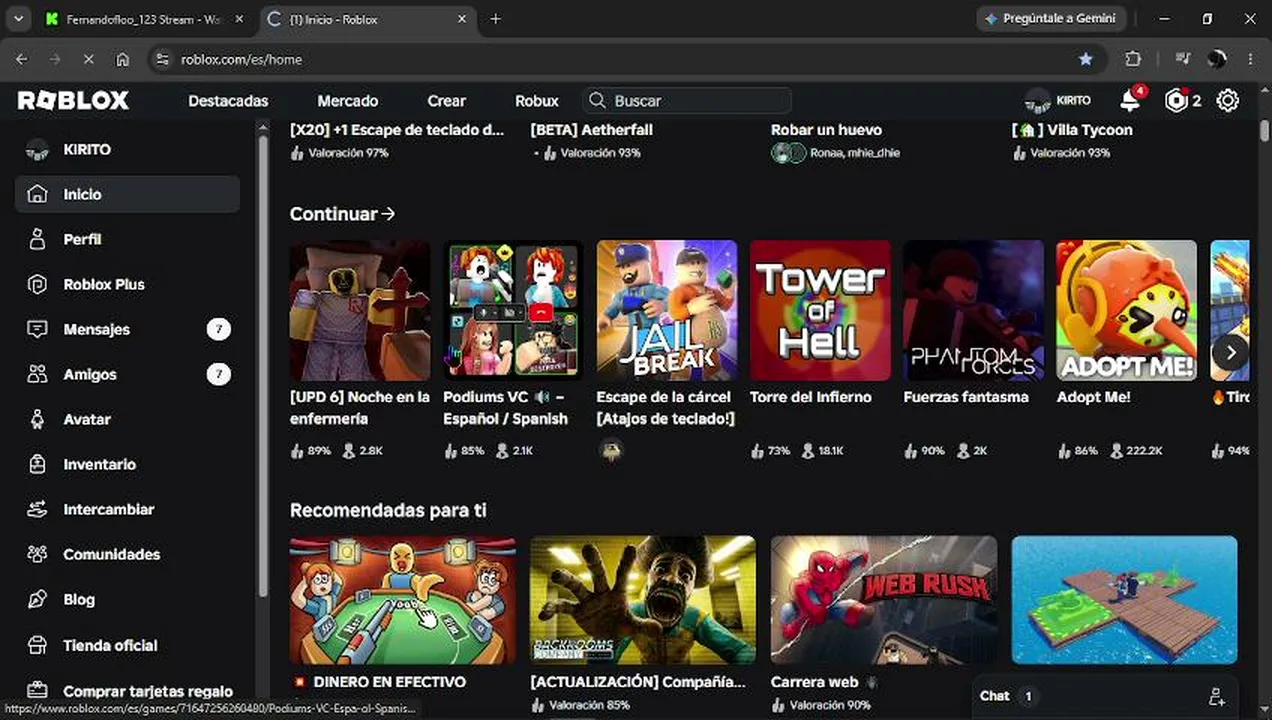This screenshot has width=1272, height=720.
Task: Click the Chat new-conversation icon
Action: click(x=1216, y=696)
